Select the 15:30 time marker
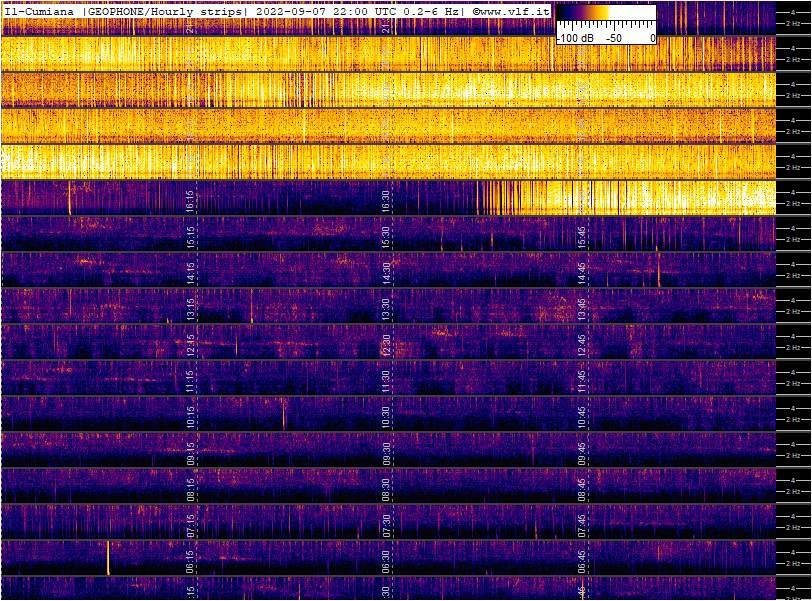 (386, 237)
